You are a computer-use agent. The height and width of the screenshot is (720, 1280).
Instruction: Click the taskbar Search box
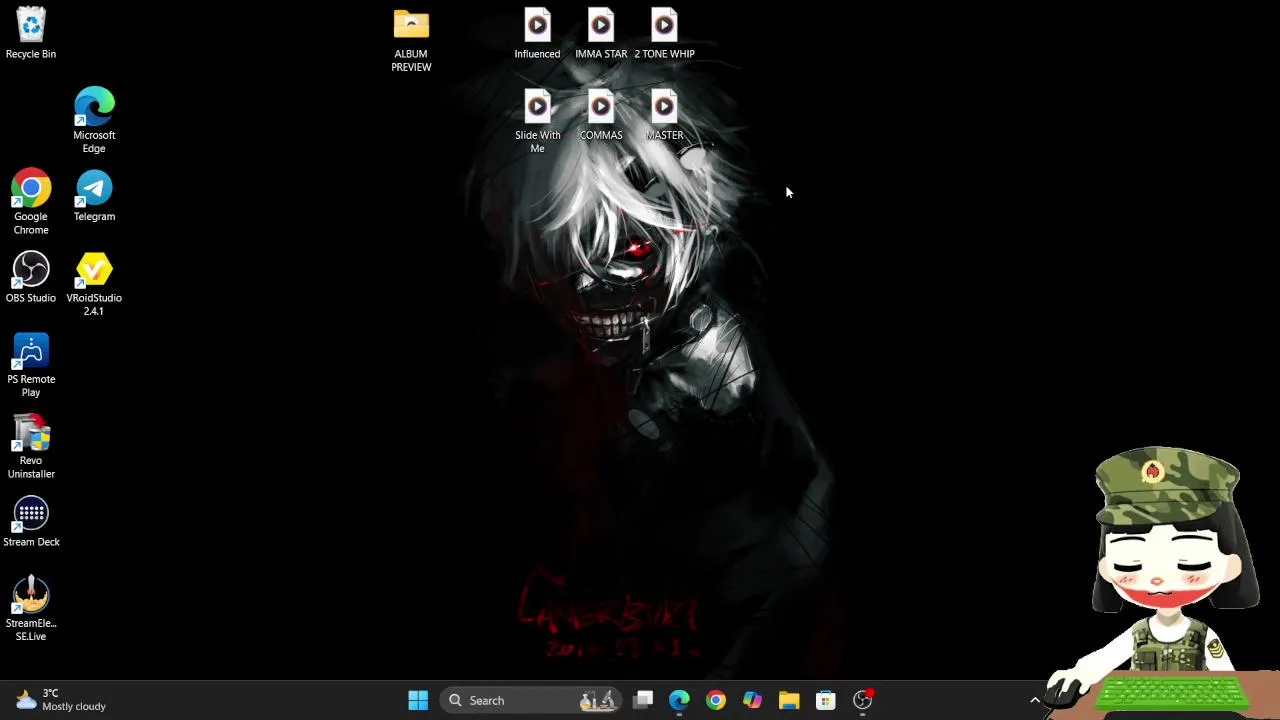(533, 700)
